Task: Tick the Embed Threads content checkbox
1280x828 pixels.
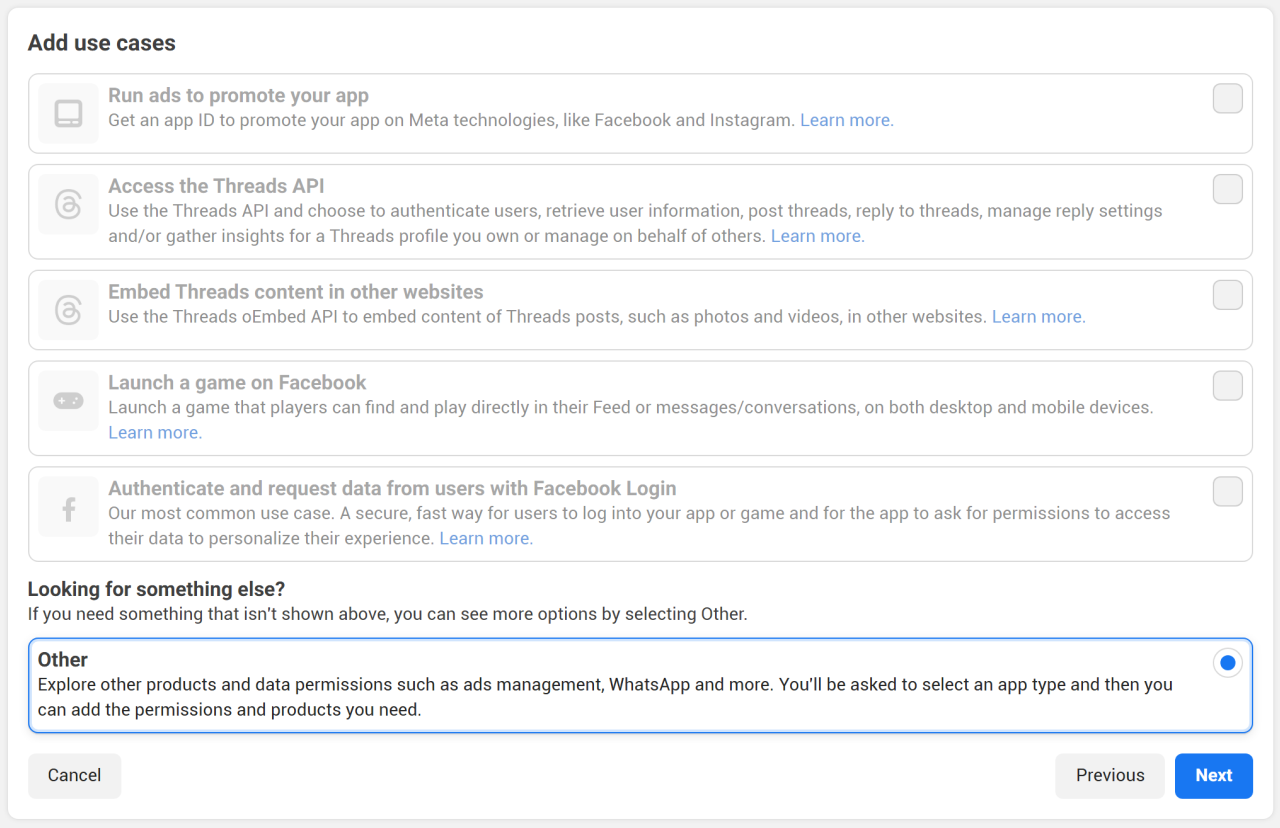Action: coord(1227,295)
